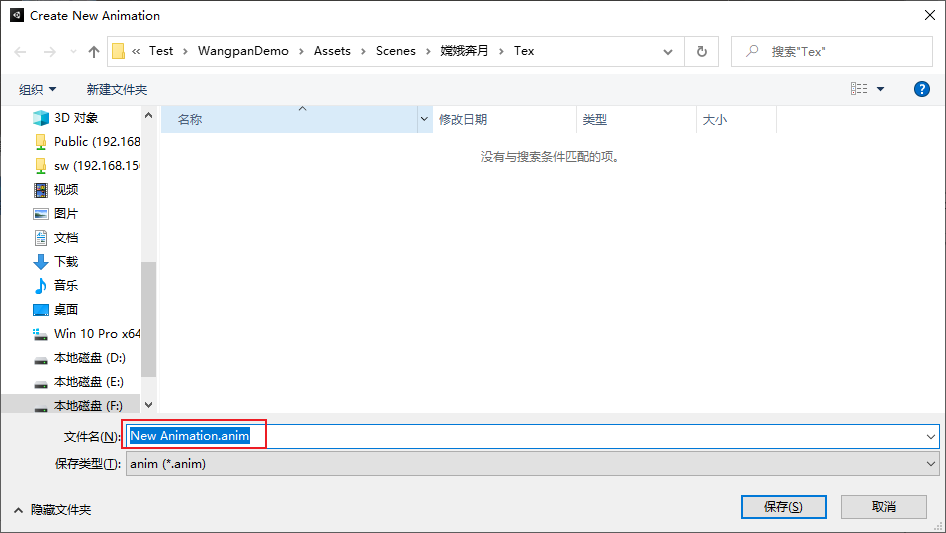Image resolution: width=946 pixels, height=533 pixels.
Task: Open help with the question mark icon
Action: (921, 89)
